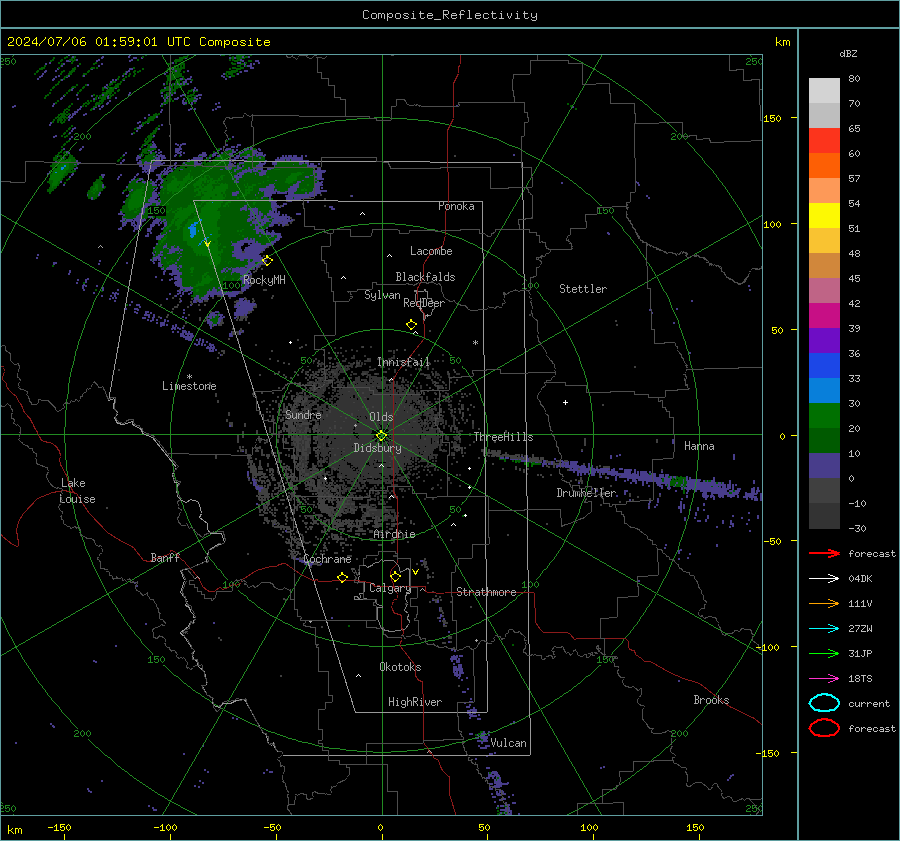Click the Limestone label

coord(189,386)
